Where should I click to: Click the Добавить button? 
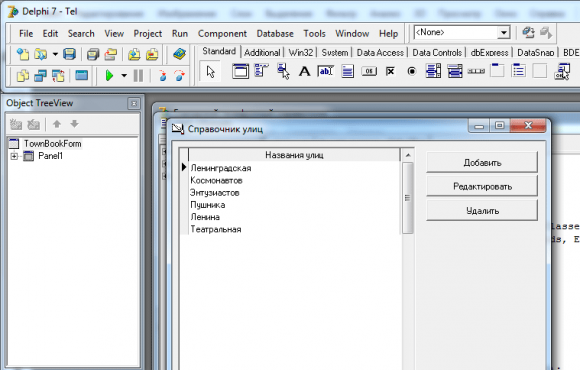pos(482,162)
